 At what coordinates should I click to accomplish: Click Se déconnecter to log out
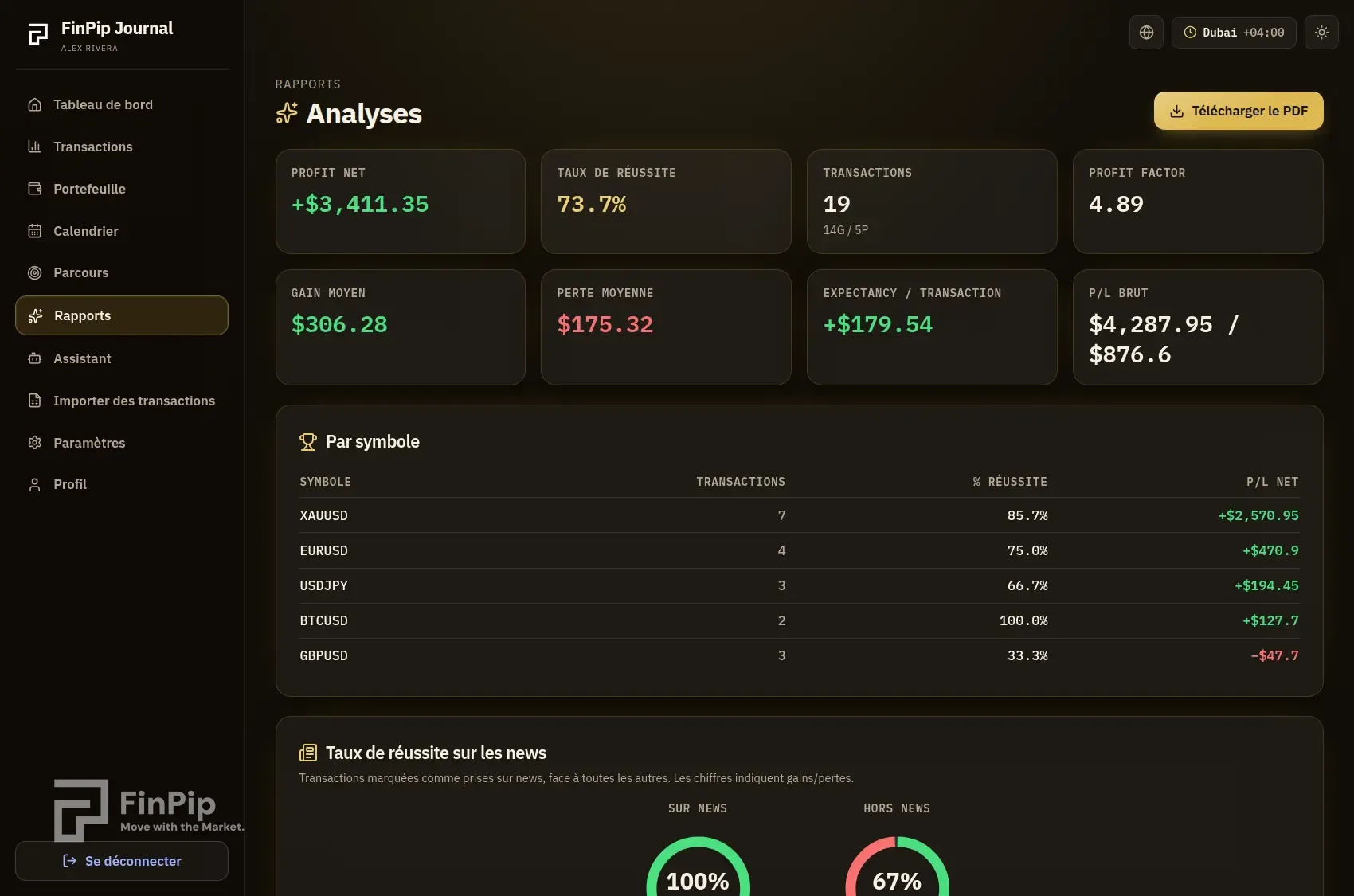point(122,861)
